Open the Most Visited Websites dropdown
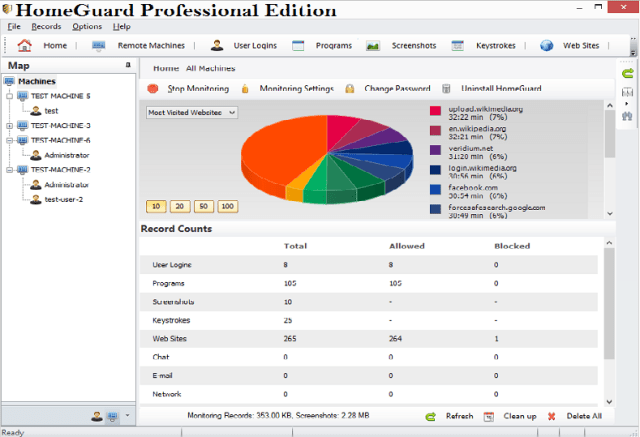 pyautogui.click(x=192, y=113)
